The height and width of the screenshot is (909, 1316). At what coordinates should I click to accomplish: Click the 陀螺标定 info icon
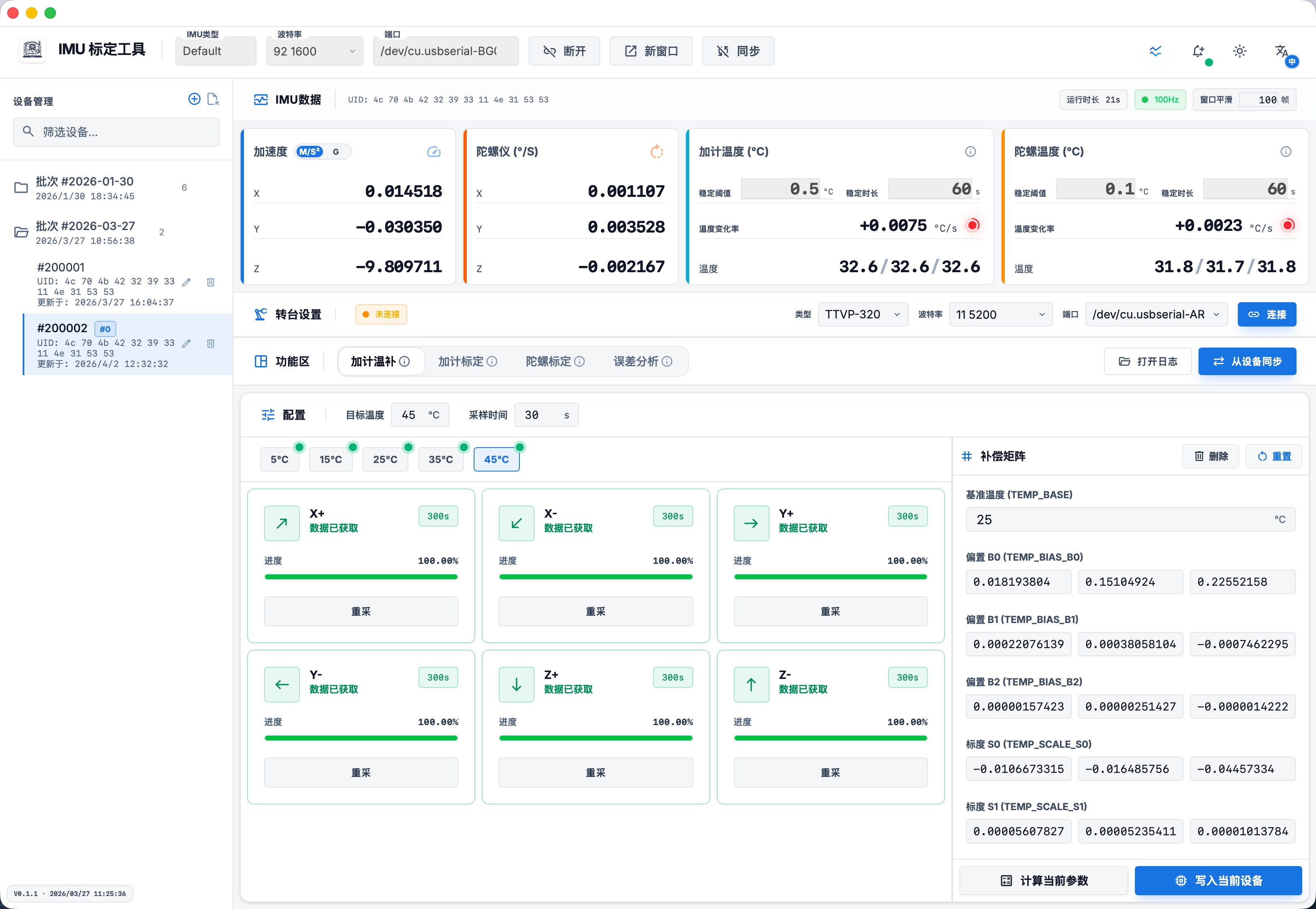coord(579,362)
